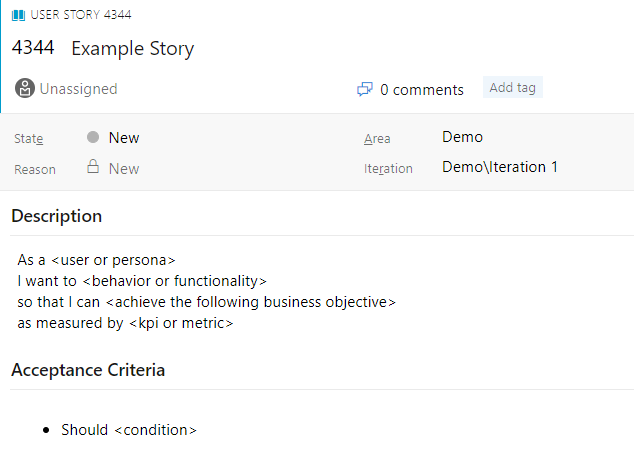Click the lock icon beside Reason

click(93, 168)
